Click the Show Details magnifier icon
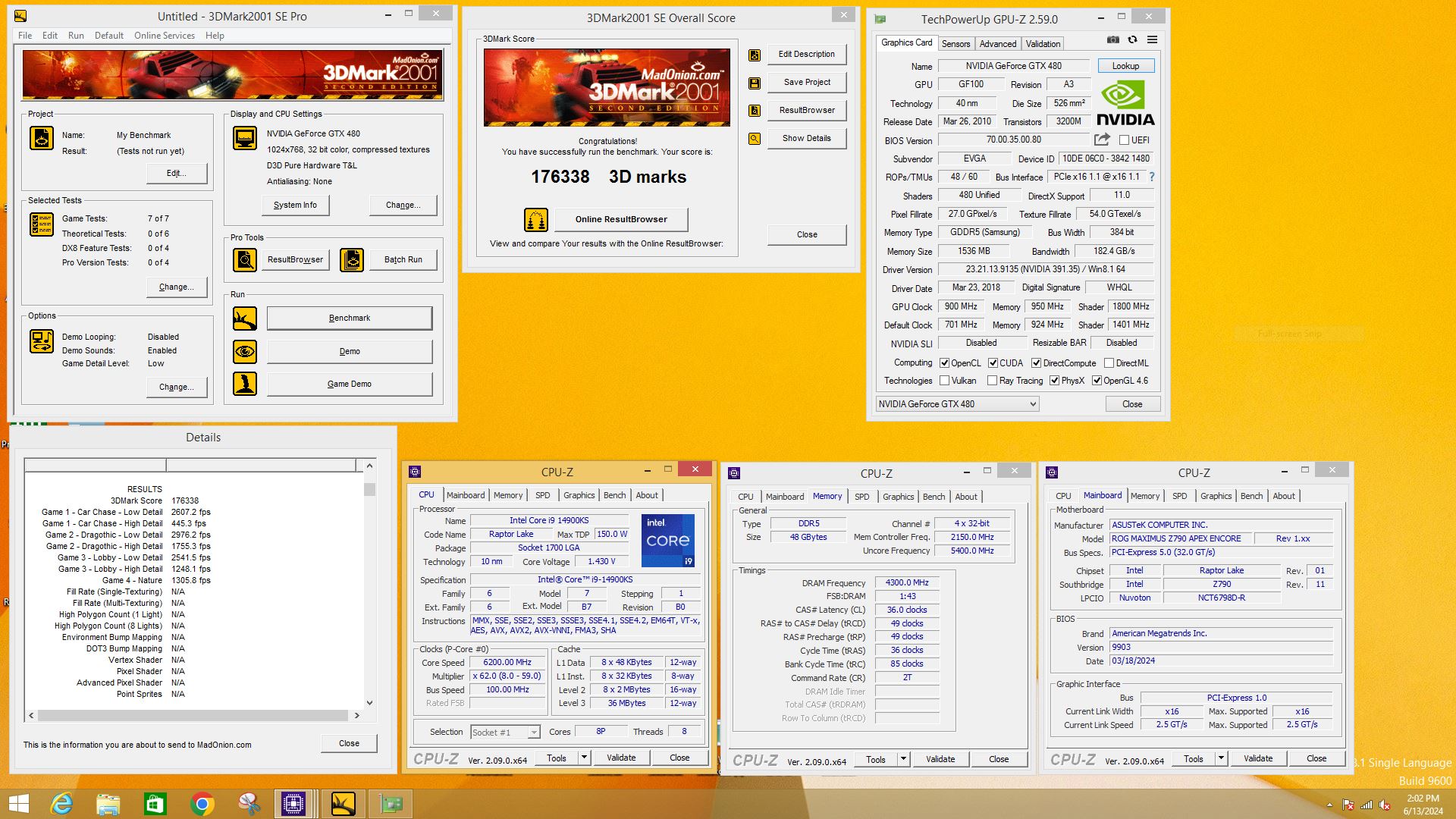 point(755,139)
